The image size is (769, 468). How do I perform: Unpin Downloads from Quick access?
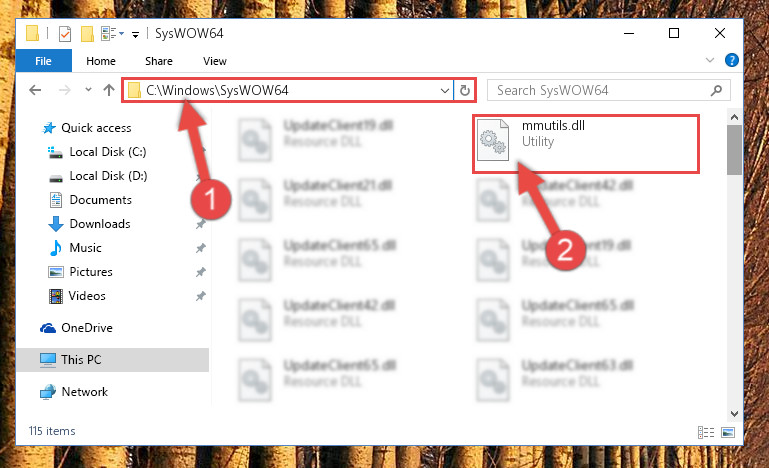(201, 224)
